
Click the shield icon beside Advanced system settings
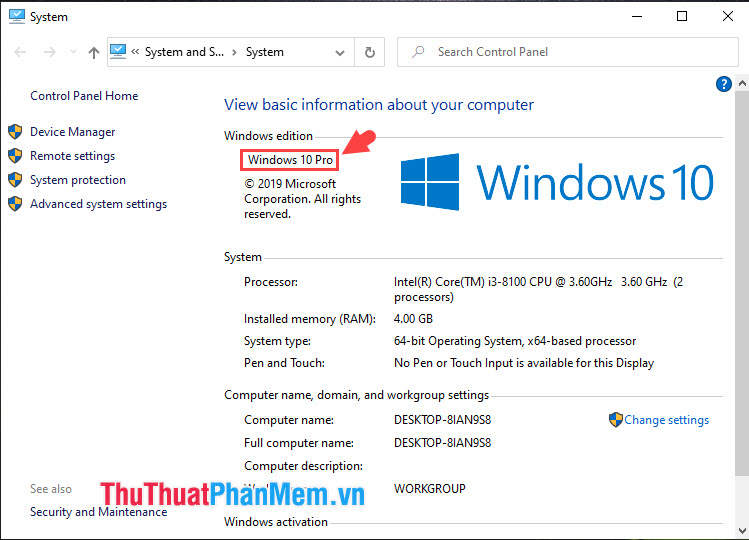click(x=15, y=204)
